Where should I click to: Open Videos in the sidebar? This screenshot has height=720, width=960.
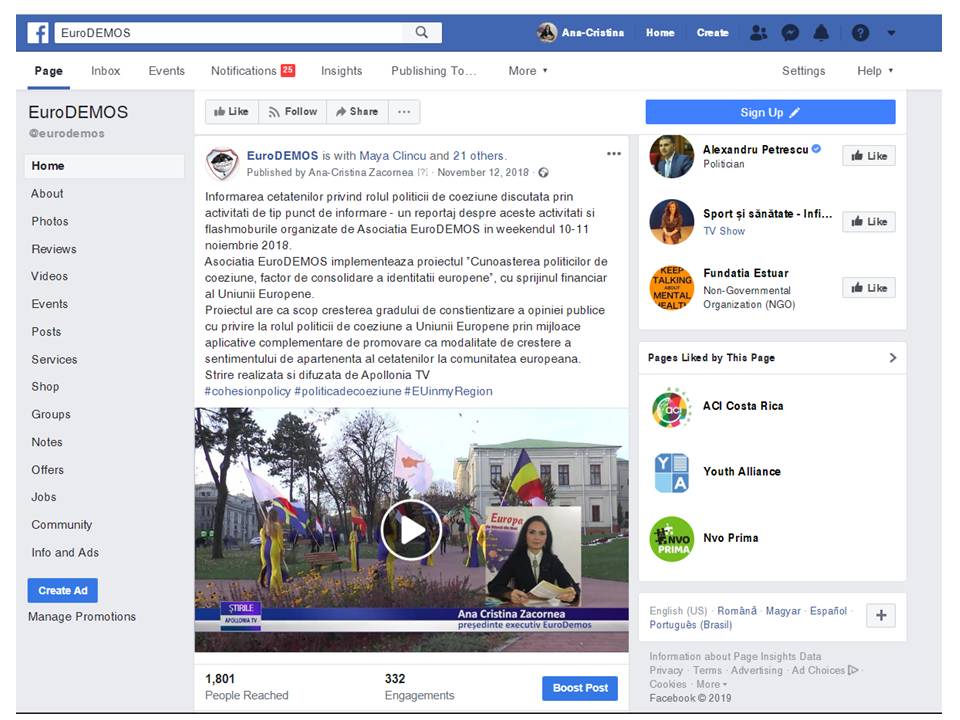[x=50, y=277]
